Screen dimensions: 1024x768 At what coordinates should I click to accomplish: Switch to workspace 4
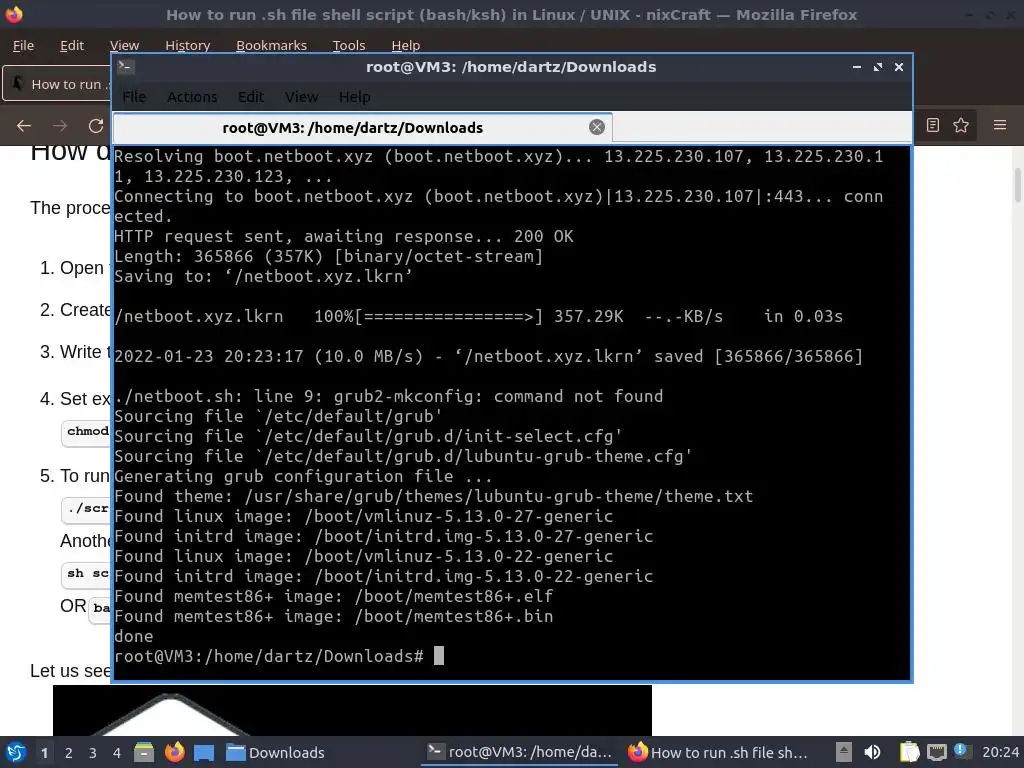pyautogui.click(x=117, y=753)
